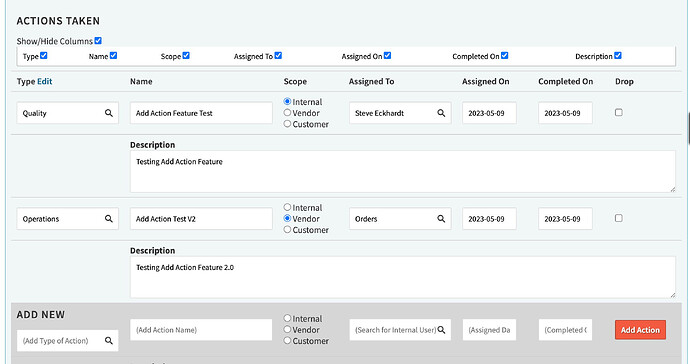
Task: Click the Edit link next to Type header
Action: (44, 81)
